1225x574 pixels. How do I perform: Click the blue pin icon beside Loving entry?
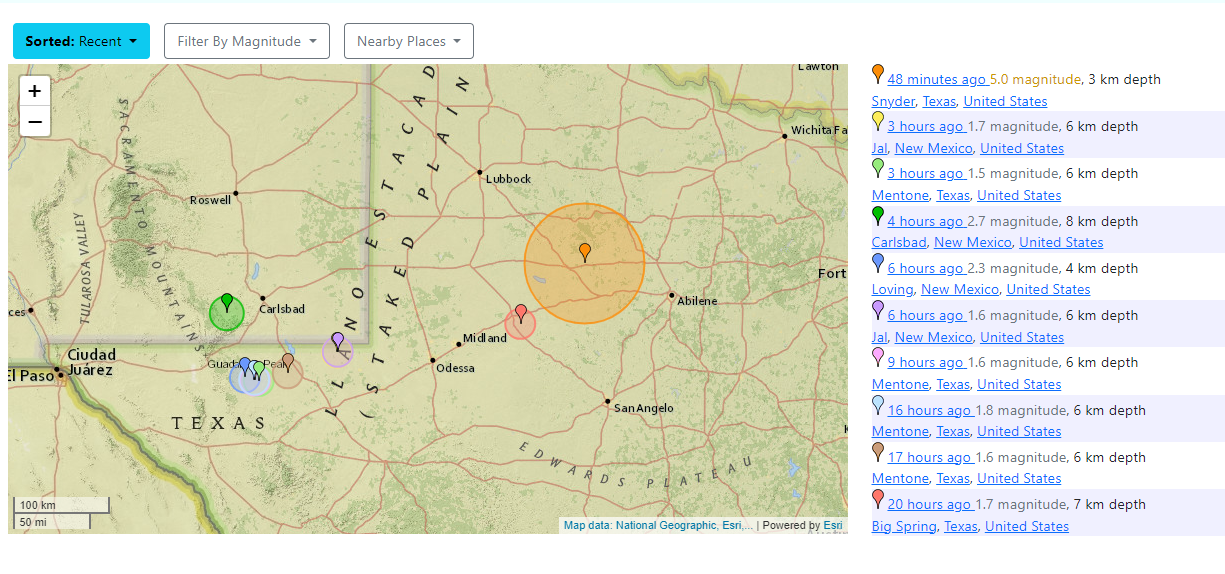coord(878,263)
